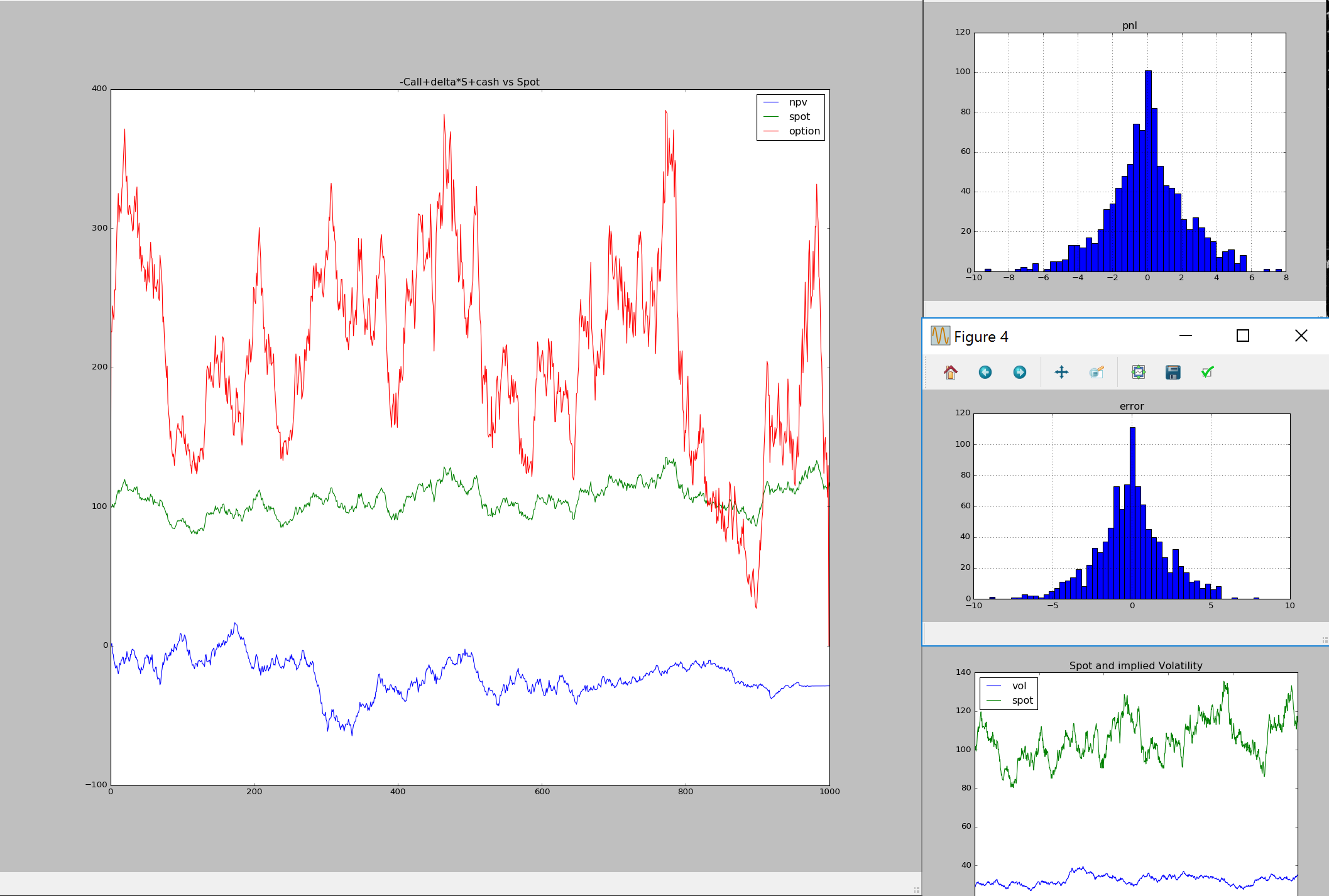1329x896 pixels.
Task: Enable the Zoom to rectangle tool
Action: click(1097, 373)
